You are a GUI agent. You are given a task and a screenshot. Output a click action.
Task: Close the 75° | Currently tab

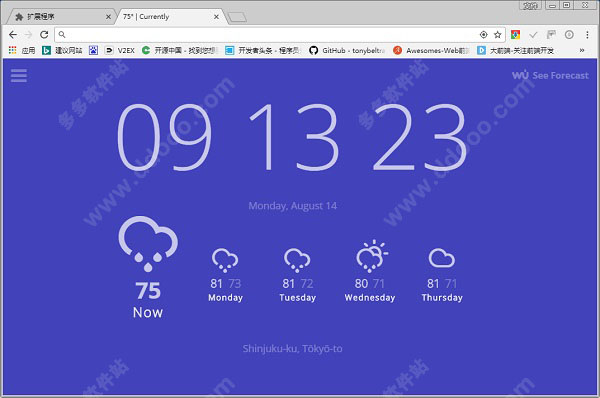tap(216, 16)
